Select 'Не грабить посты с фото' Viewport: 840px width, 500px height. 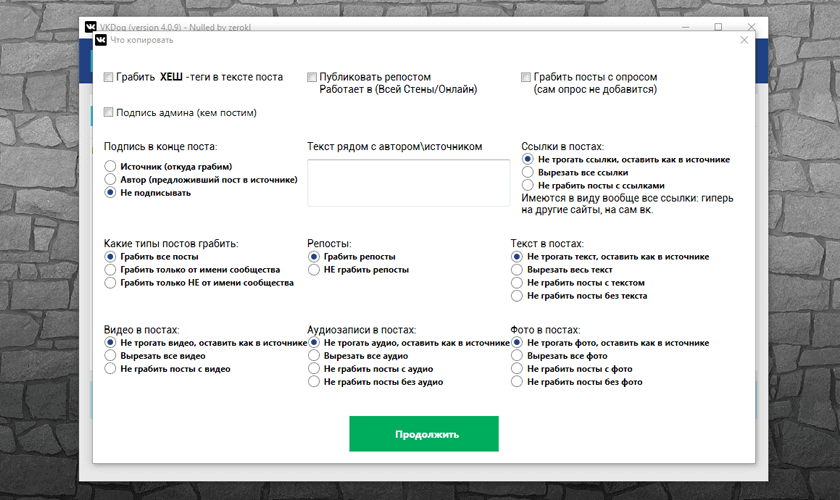[x=516, y=369]
